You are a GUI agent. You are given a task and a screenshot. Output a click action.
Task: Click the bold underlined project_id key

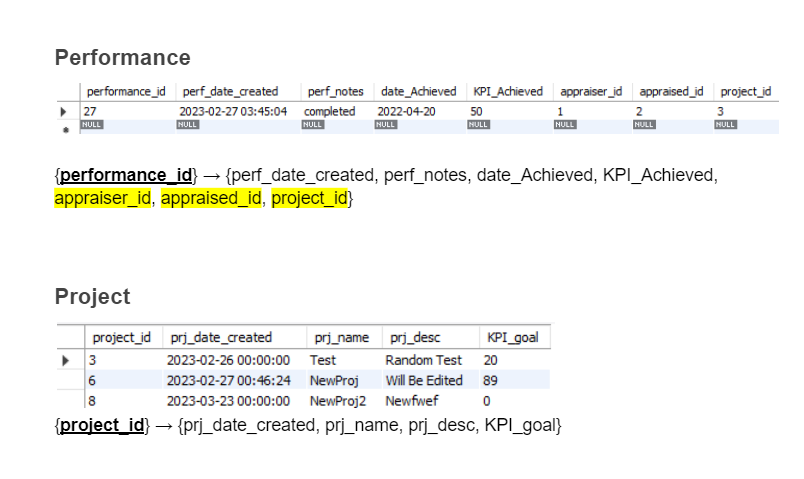[102, 425]
